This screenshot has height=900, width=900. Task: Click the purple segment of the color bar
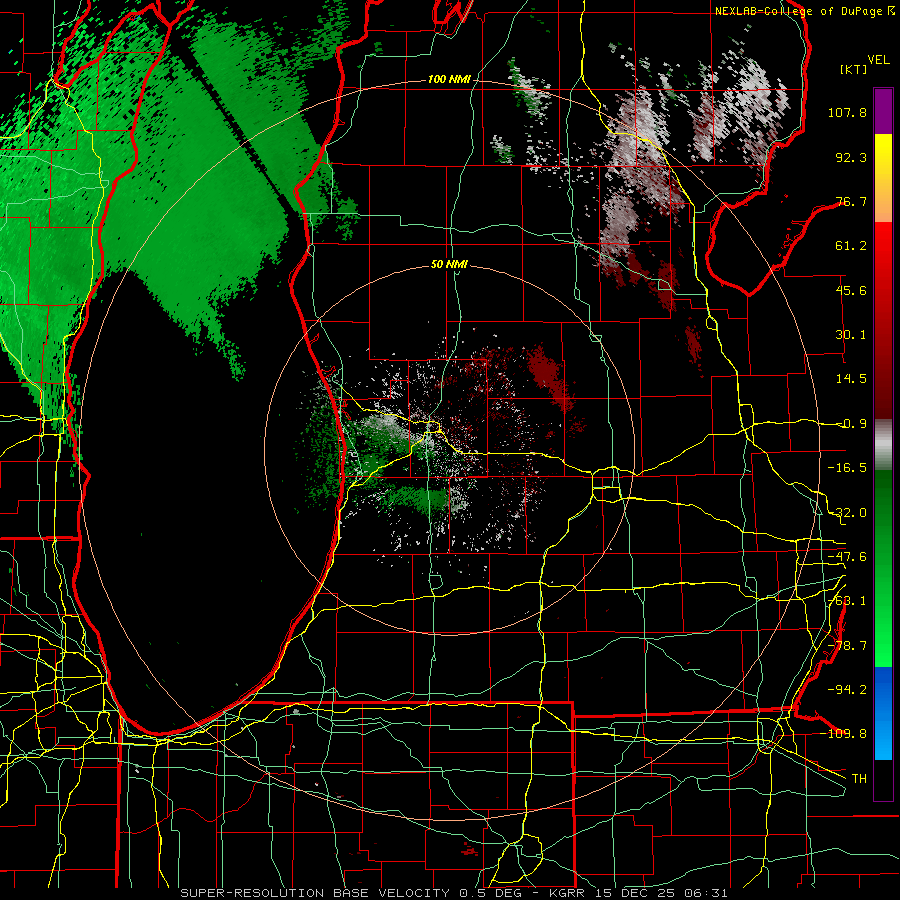883,111
